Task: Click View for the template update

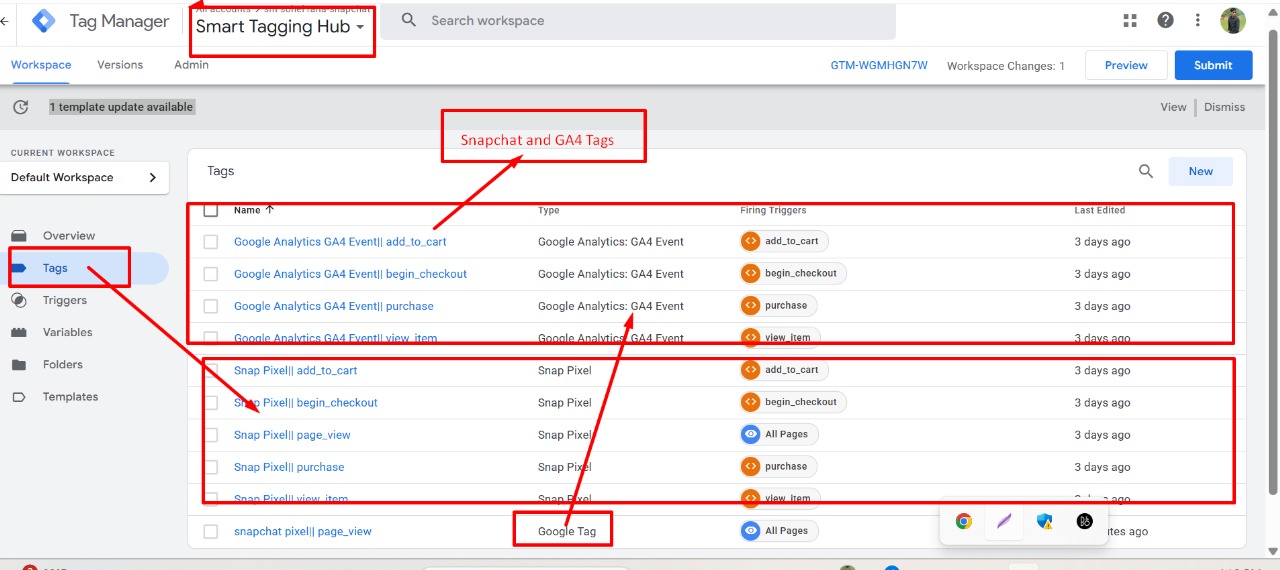Action: pos(1173,107)
